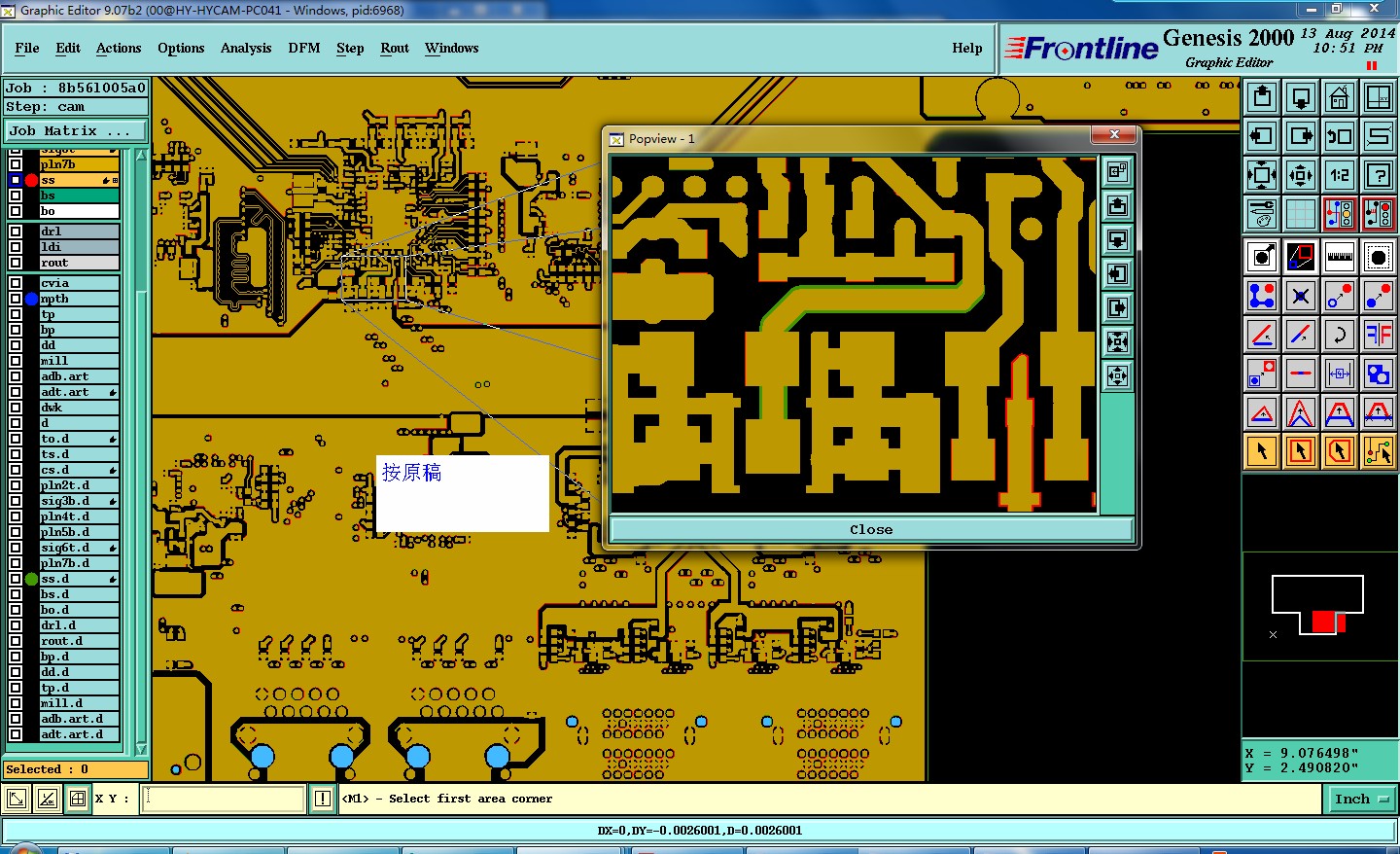
Task: Open the Step menu
Action: [350, 48]
